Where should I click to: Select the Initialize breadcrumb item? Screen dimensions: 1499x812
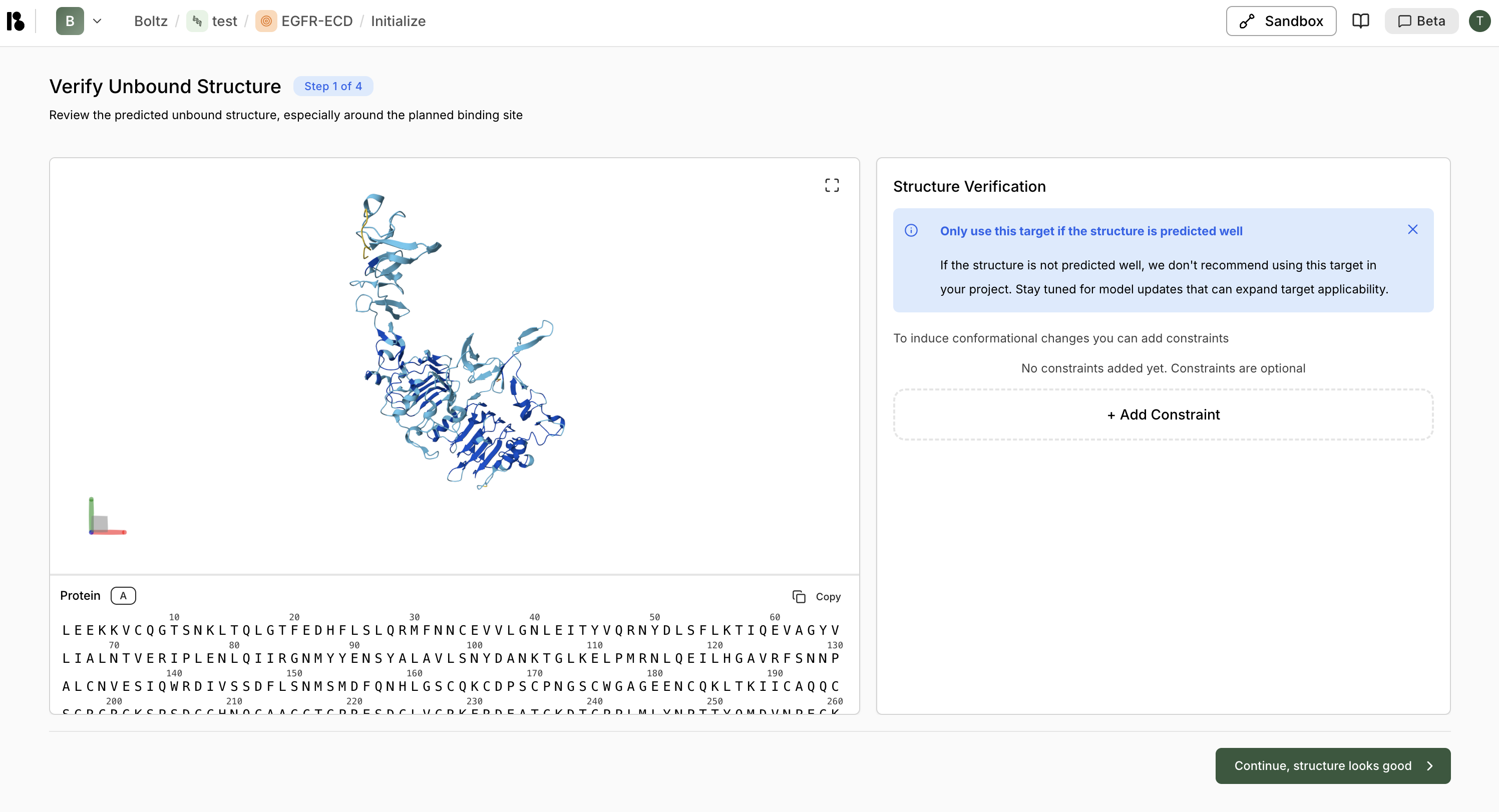[398, 21]
